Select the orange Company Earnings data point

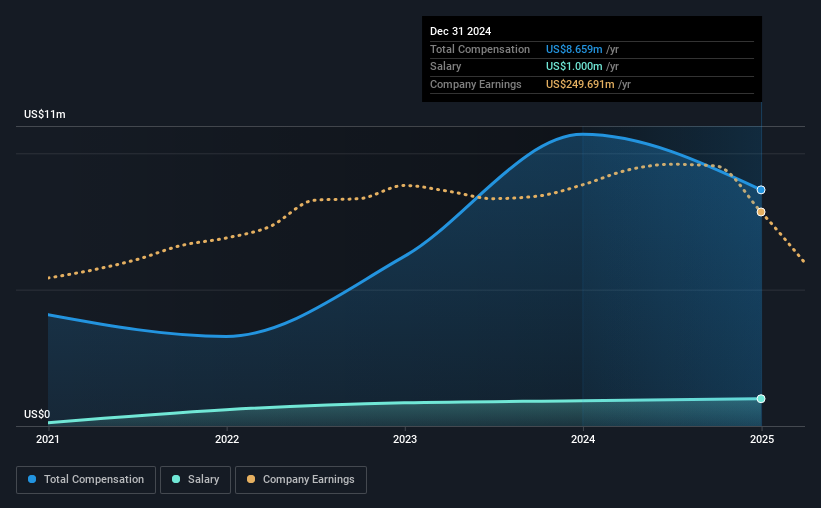click(761, 212)
